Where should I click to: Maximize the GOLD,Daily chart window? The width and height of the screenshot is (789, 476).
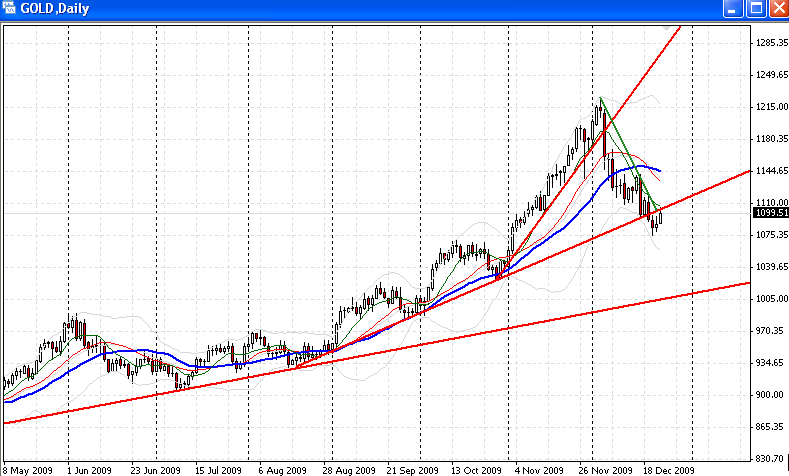pyautogui.click(x=756, y=9)
